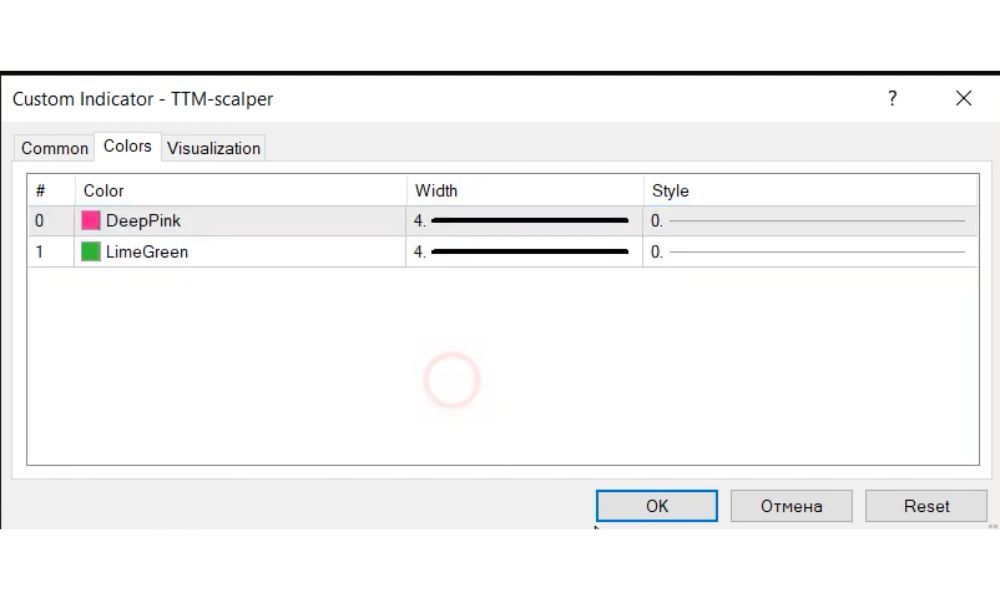The width and height of the screenshot is (1000, 600).
Task: Open width dropdown for LimeGreen row
Action: (523, 252)
